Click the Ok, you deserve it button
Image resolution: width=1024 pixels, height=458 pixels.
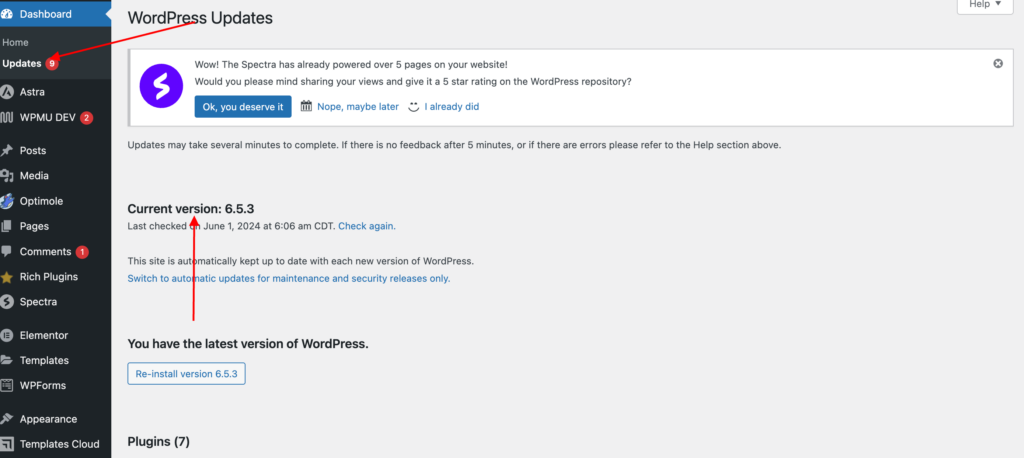point(243,106)
